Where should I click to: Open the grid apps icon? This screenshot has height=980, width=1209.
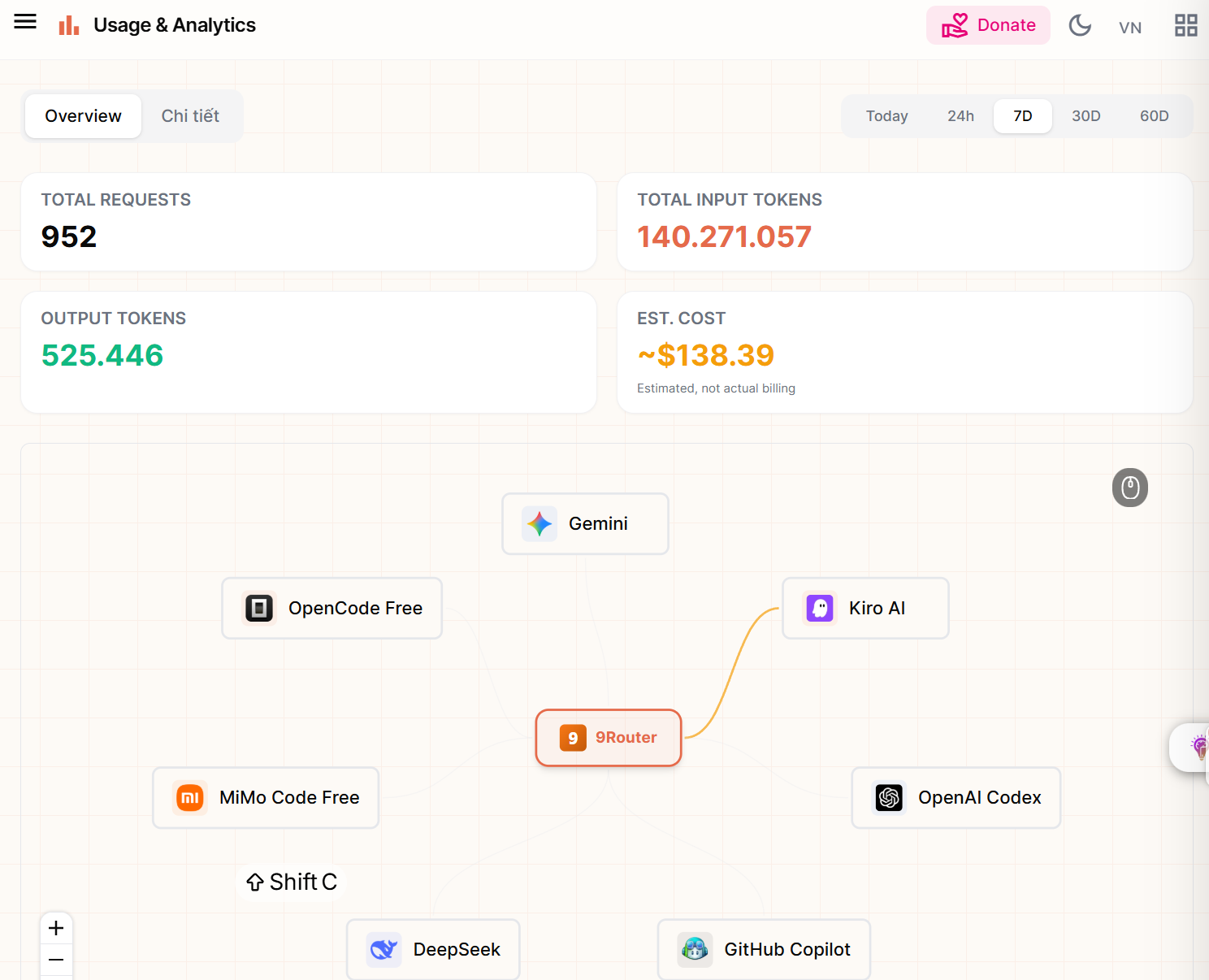(1186, 25)
